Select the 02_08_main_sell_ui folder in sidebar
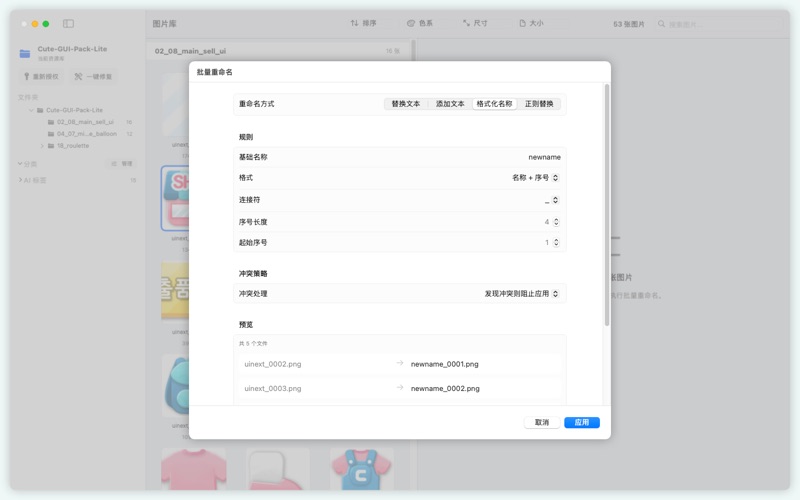The width and height of the screenshot is (800, 500). [x=85, y=122]
